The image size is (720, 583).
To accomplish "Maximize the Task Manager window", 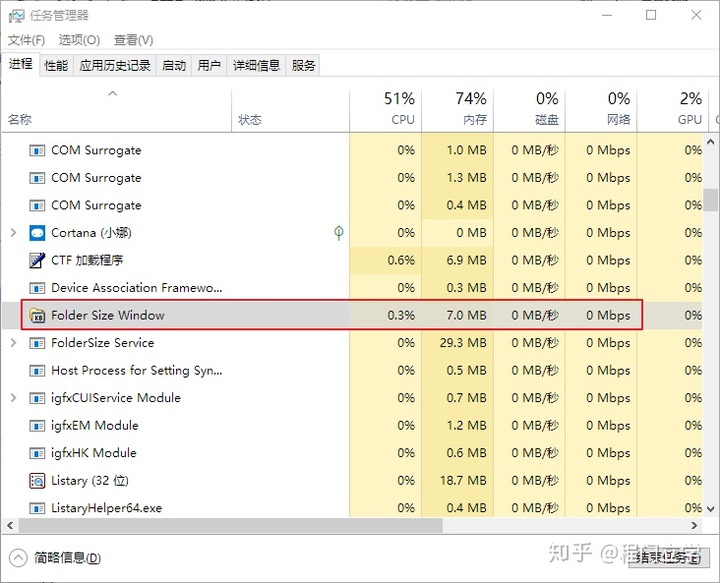I will pos(651,15).
